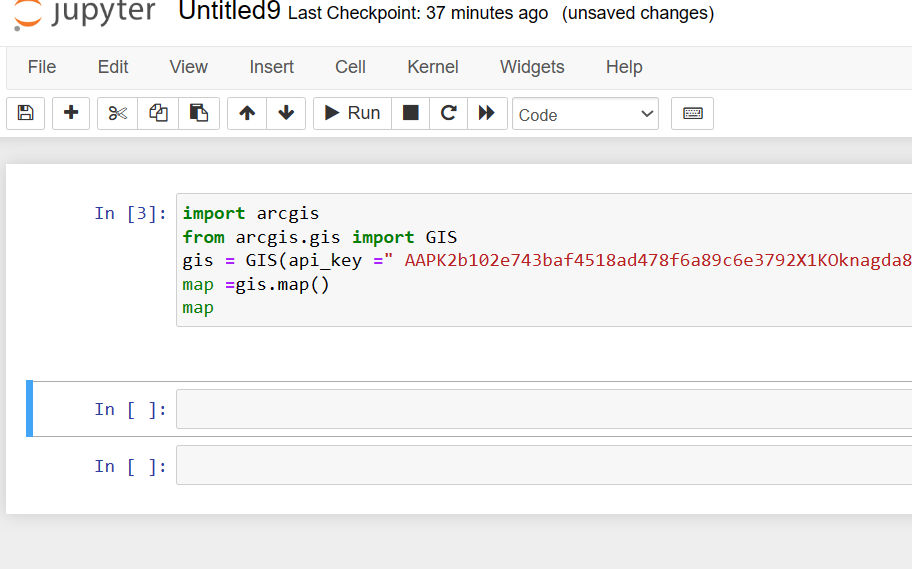Restart the kernel icon
This screenshot has height=569, width=912.
(448, 114)
